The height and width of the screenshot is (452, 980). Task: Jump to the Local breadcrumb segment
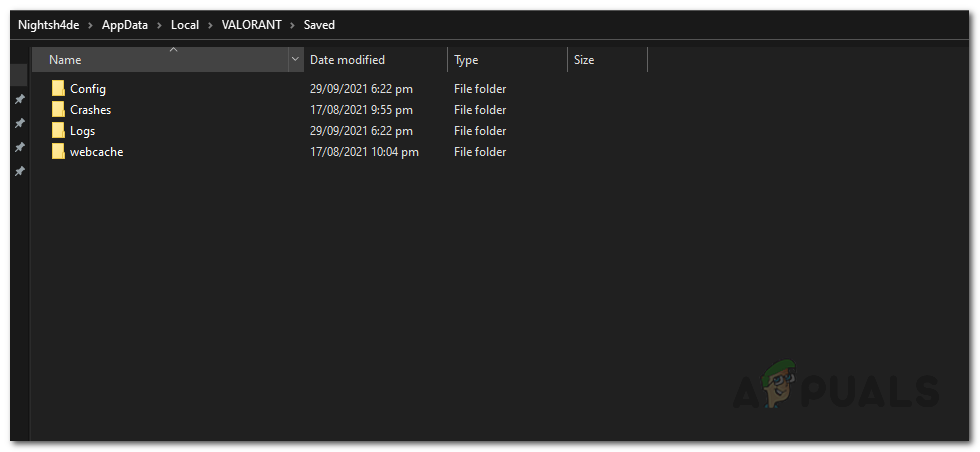(185, 24)
